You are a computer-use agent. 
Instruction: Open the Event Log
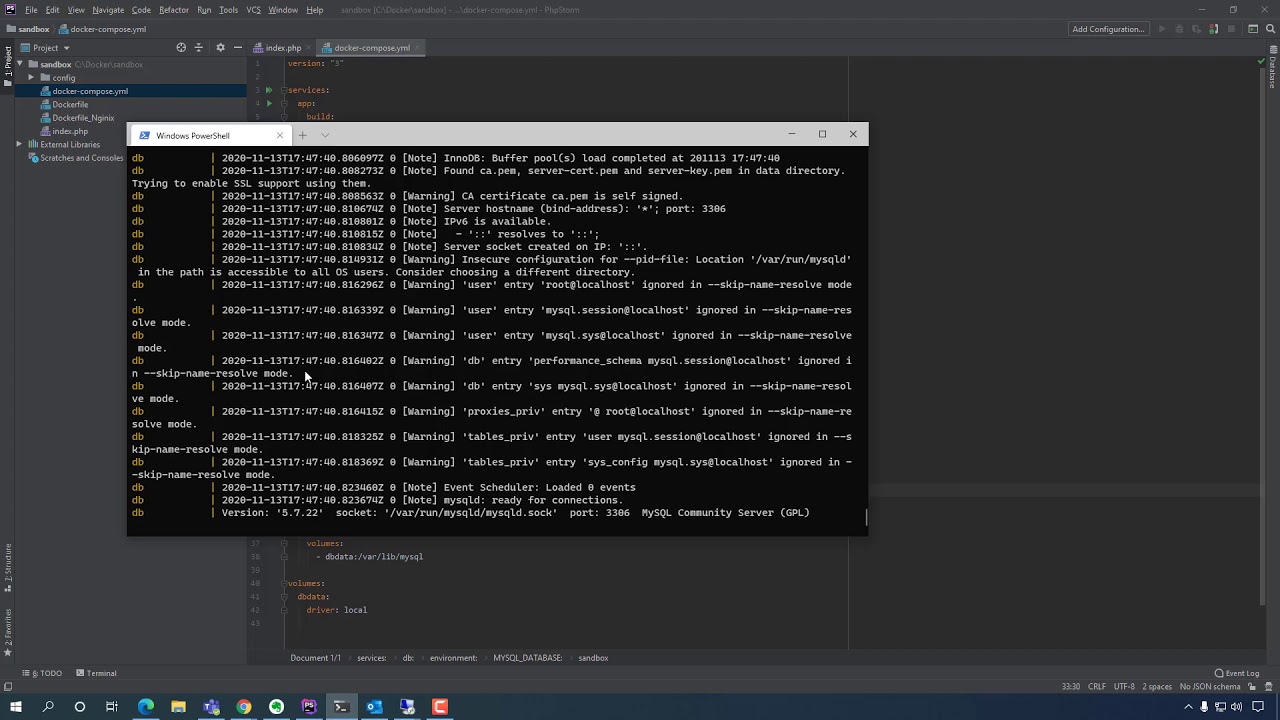[x=1237, y=673]
